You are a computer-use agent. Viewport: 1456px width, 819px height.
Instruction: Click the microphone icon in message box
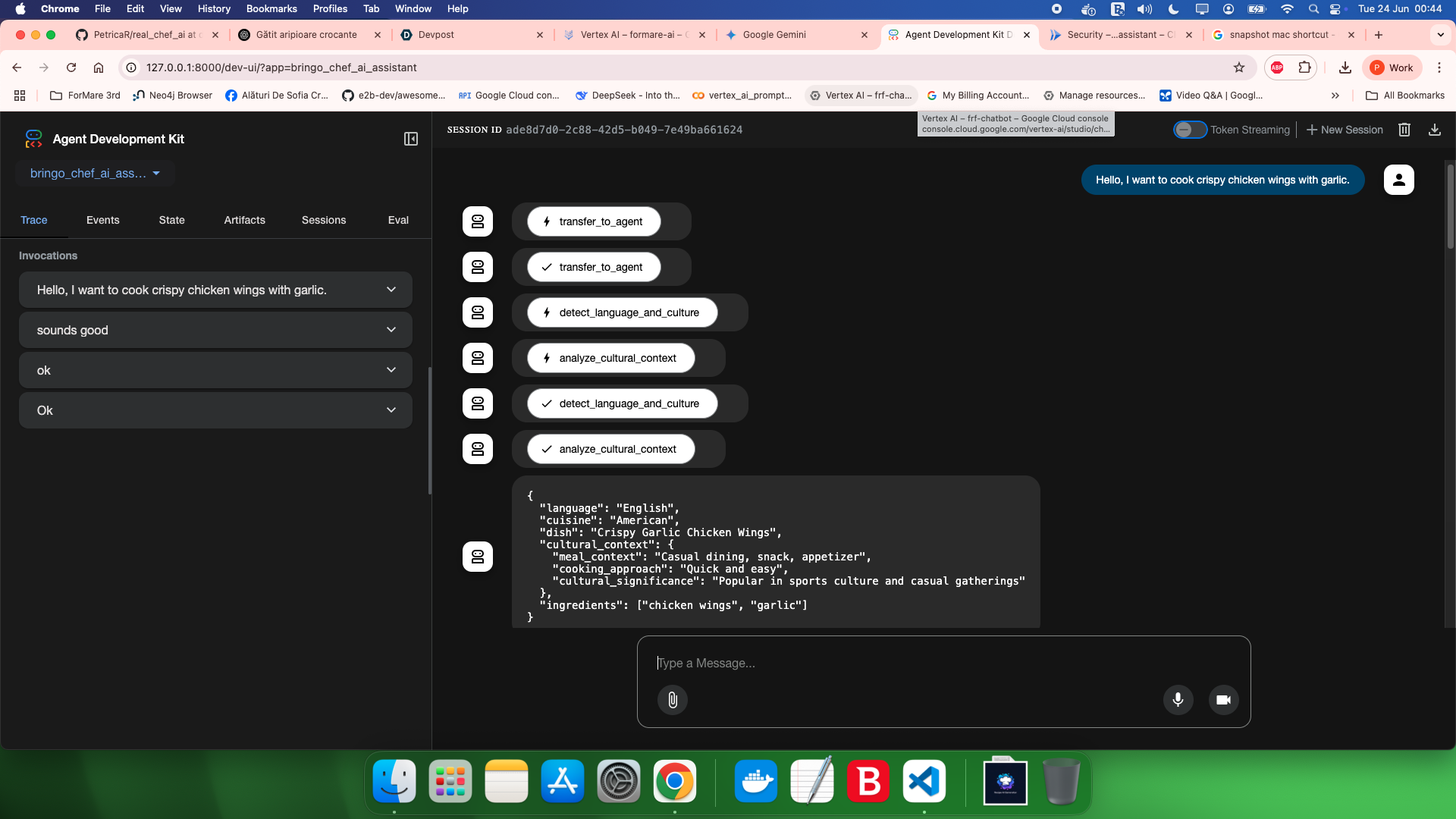pos(1178,699)
